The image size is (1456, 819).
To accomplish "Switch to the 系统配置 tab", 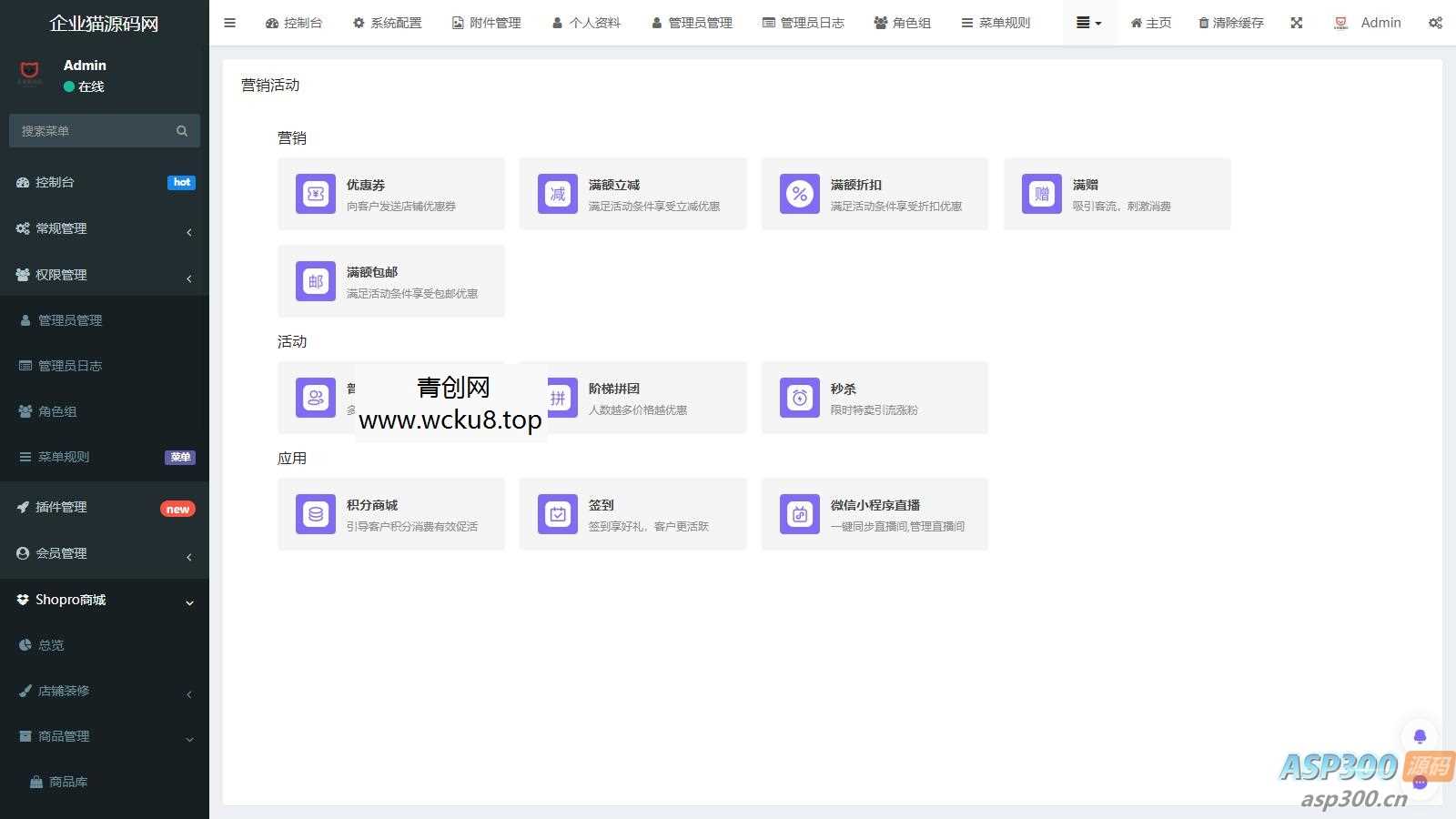I will click(x=387, y=23).
